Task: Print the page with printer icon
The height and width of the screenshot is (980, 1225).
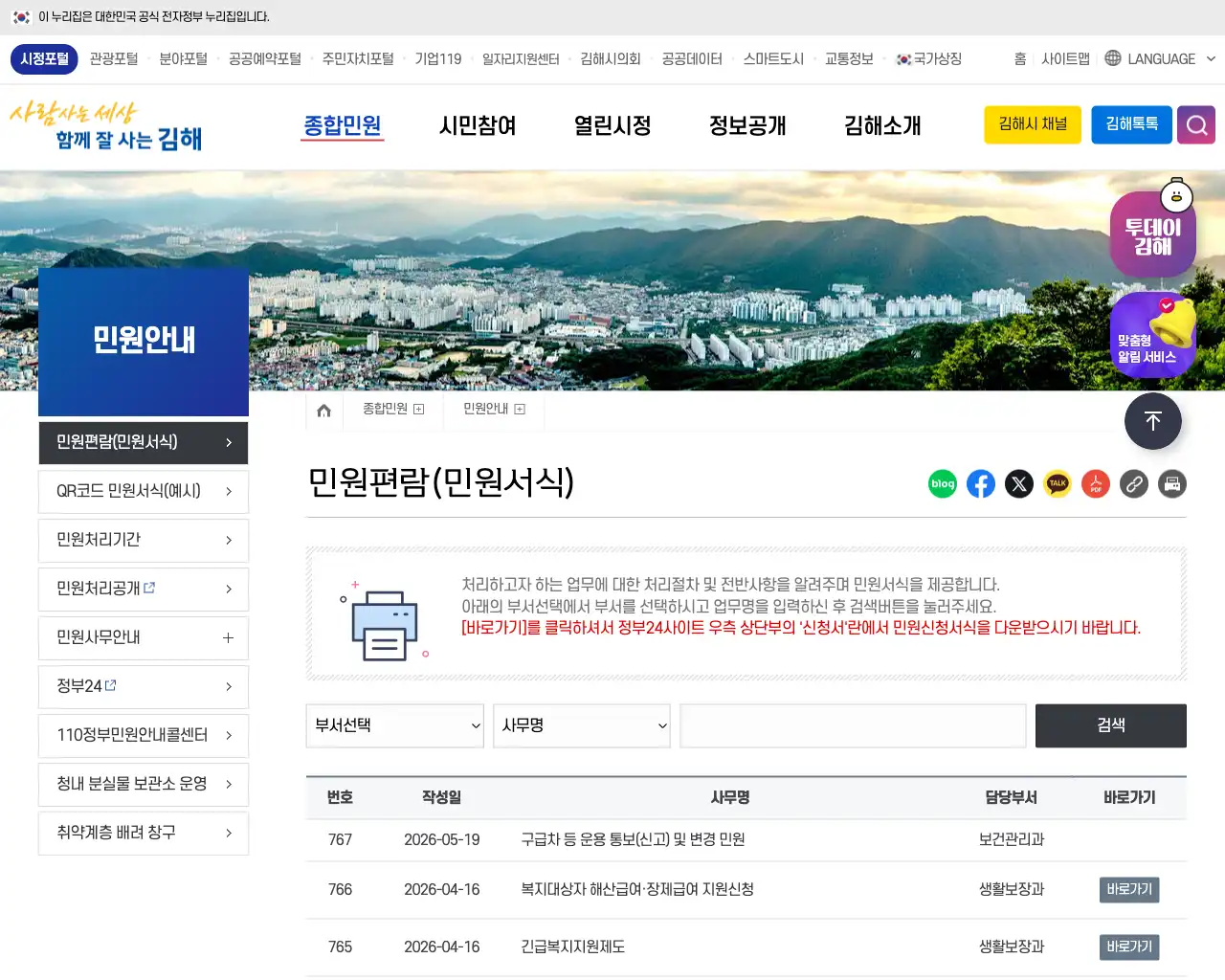Action: (1172, 484)
